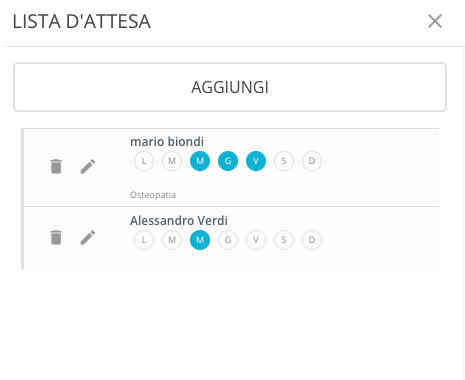Enable G day for Alessandro Verdi
This screenshot has height=380, width=465.
tap(228, 240)
